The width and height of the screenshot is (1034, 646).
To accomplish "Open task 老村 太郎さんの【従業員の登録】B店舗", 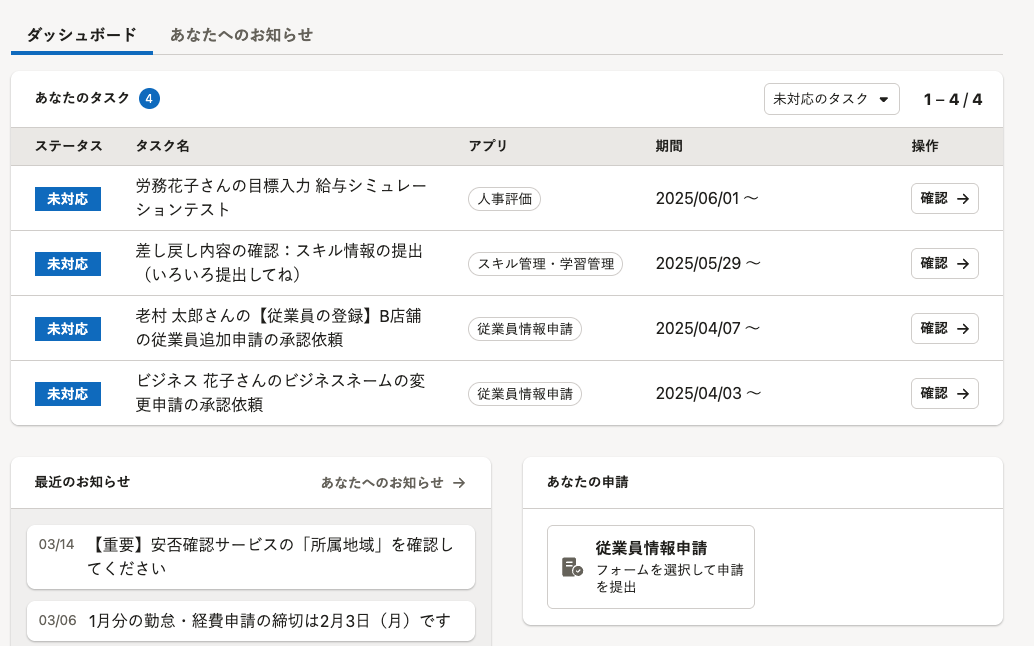I will (x=278, y=328).
